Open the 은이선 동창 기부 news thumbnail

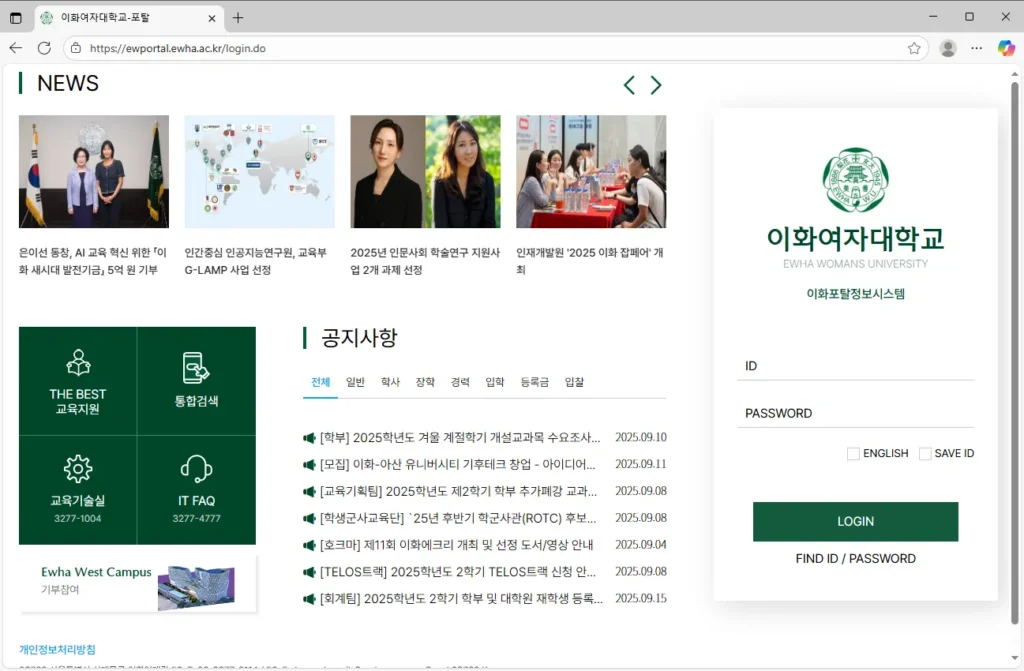(94, 172)
